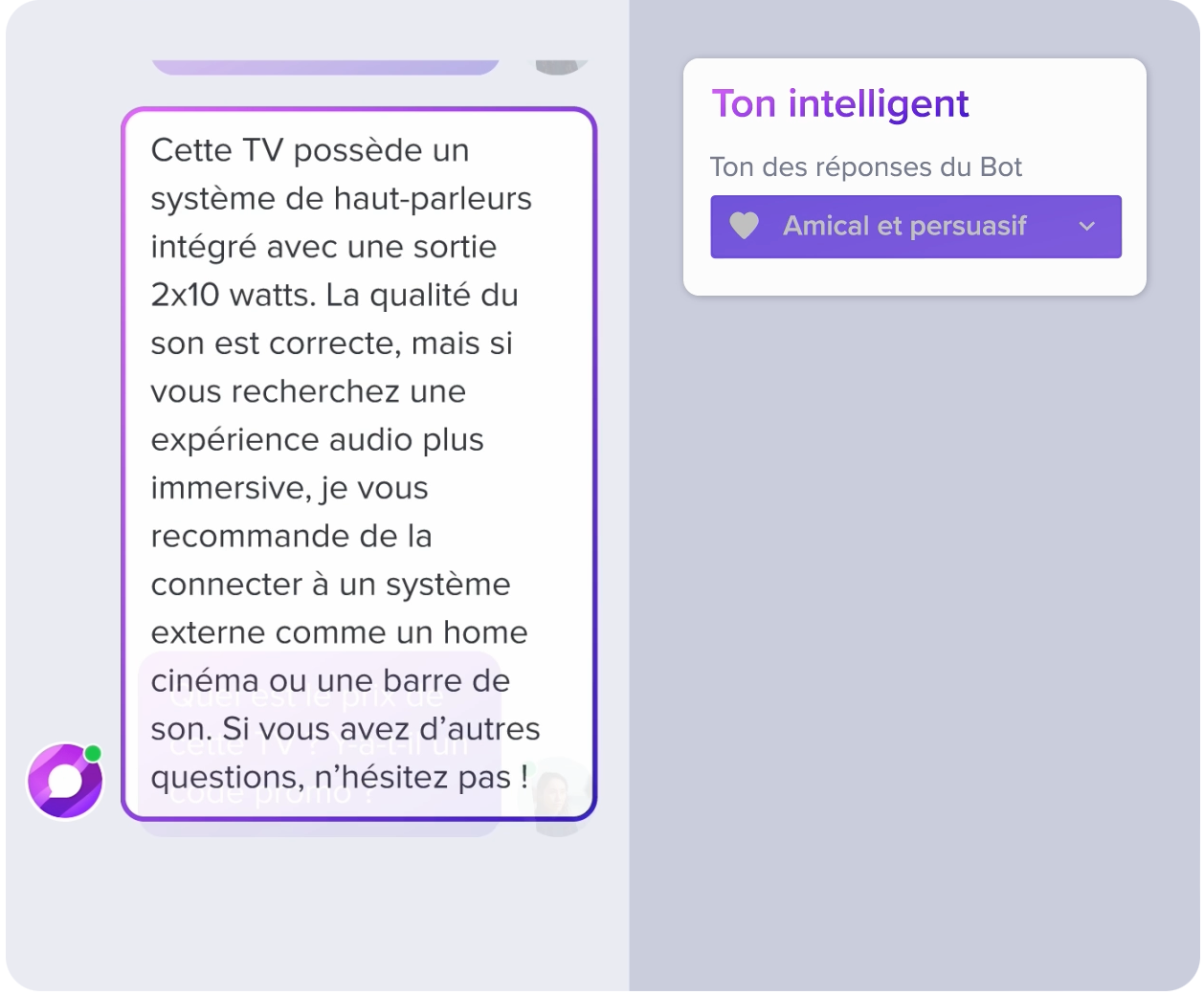1204x995 pixels.
Task: Click the faded question bubble mentioning code promo
Action: point(321,744)
